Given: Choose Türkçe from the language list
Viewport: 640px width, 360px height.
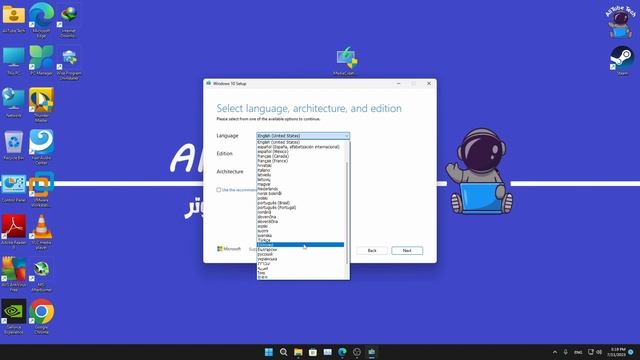Looking at the screenshot, I should coord(301,240).
